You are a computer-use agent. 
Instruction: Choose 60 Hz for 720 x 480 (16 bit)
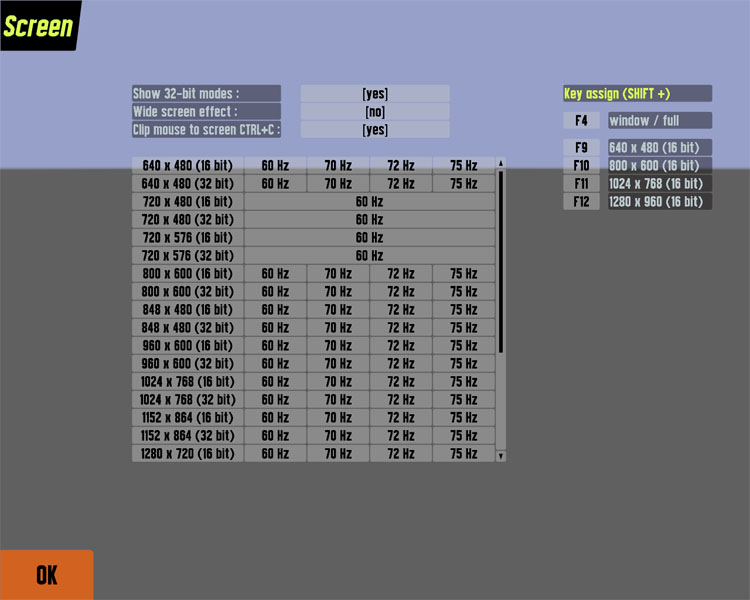coord(369,201)
